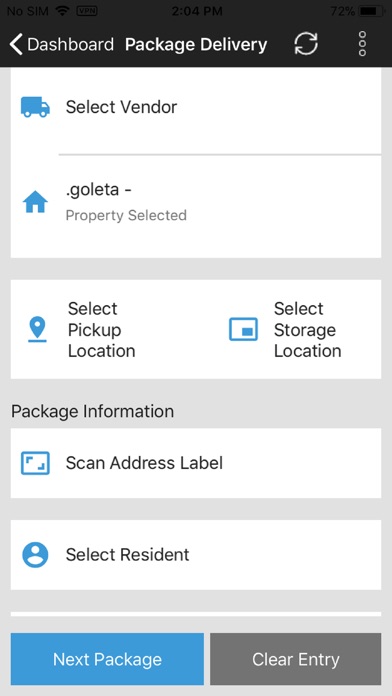Screen dimensions: 392x696
Task: Open the three-dot overflow menu
Action: [362, 44]
